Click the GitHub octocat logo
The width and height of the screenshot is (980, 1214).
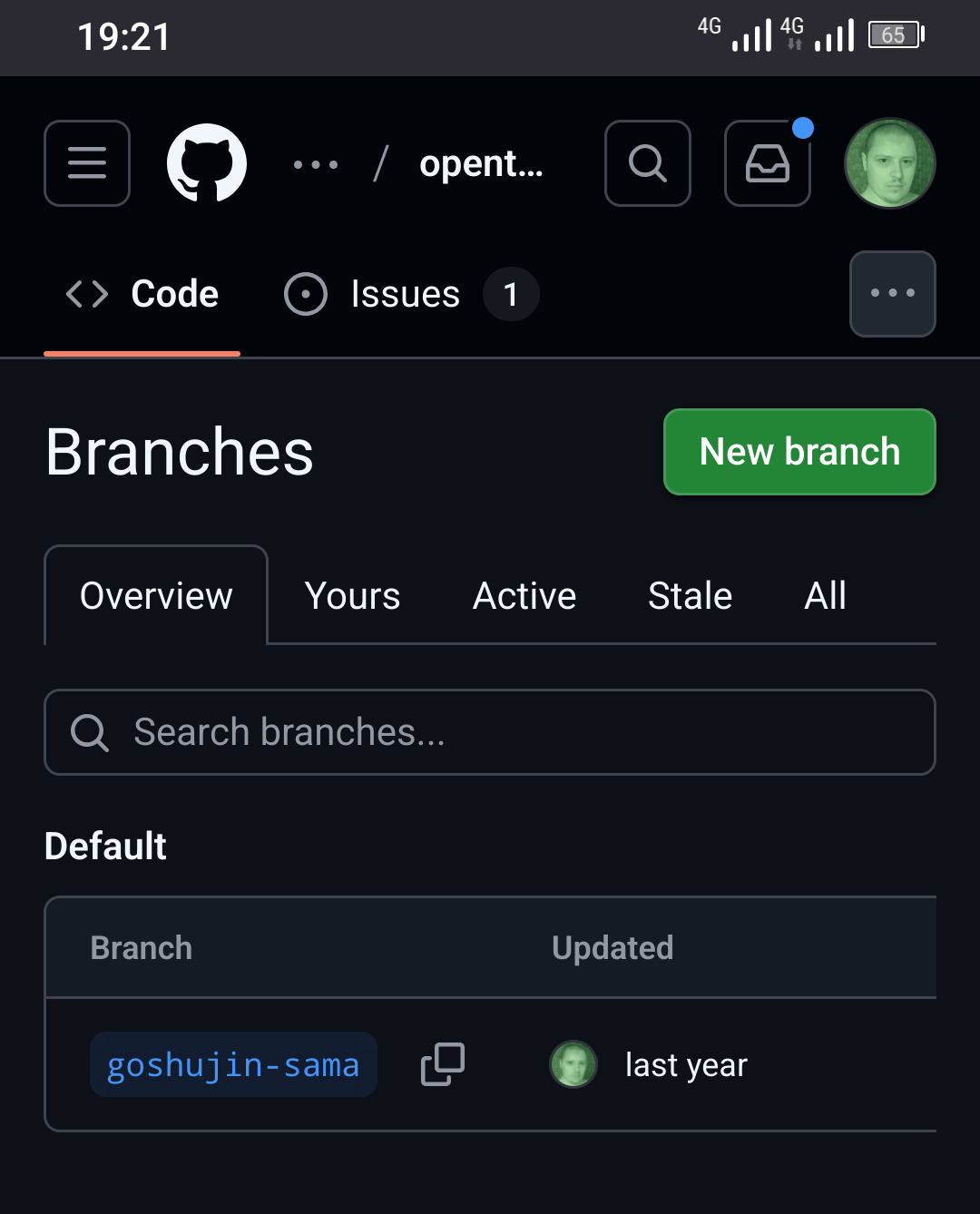(207, 163)
